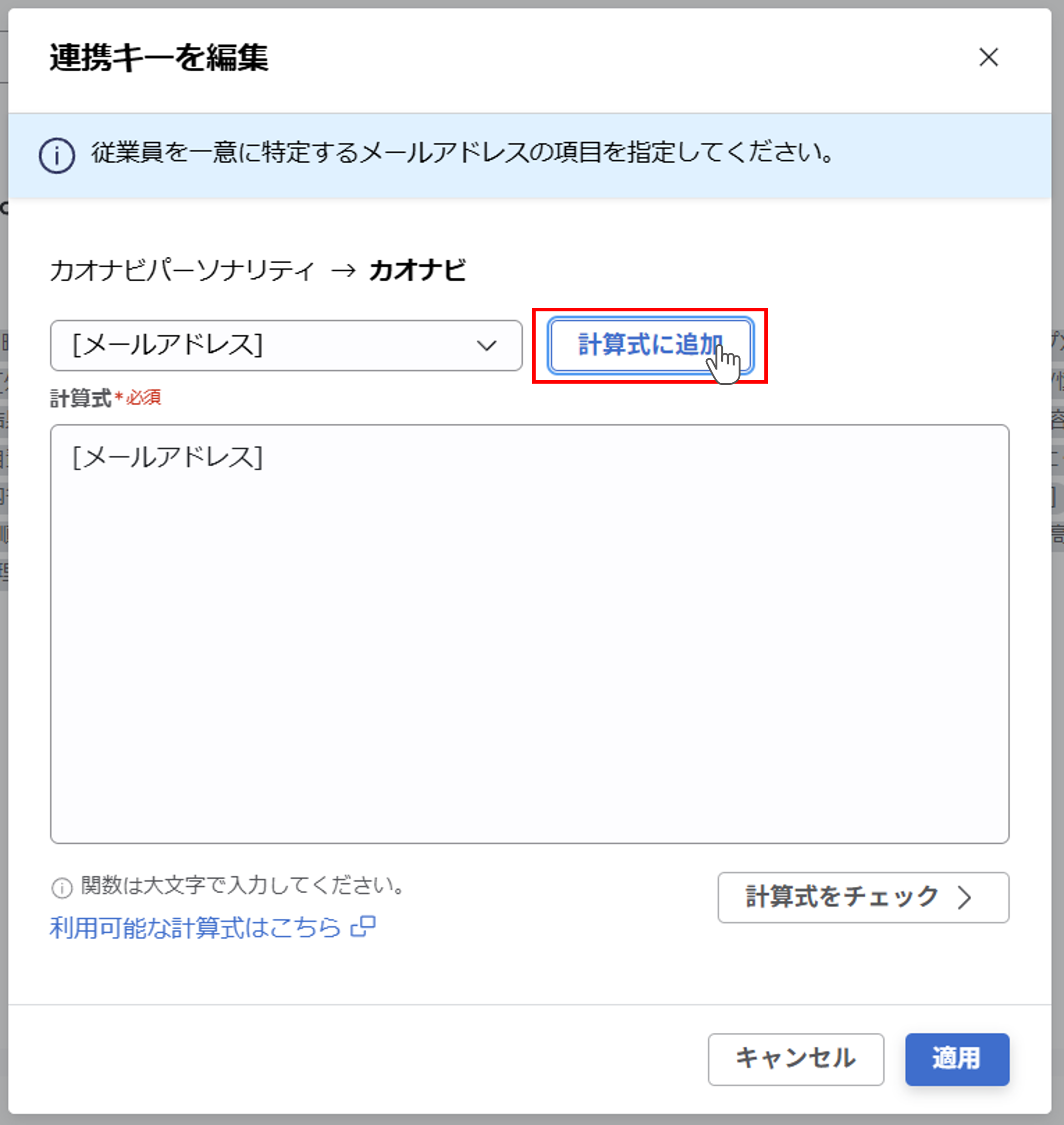1064x1125 pixels.
Task: Click inside the 計算式 text area
Action: pos(529,633)
